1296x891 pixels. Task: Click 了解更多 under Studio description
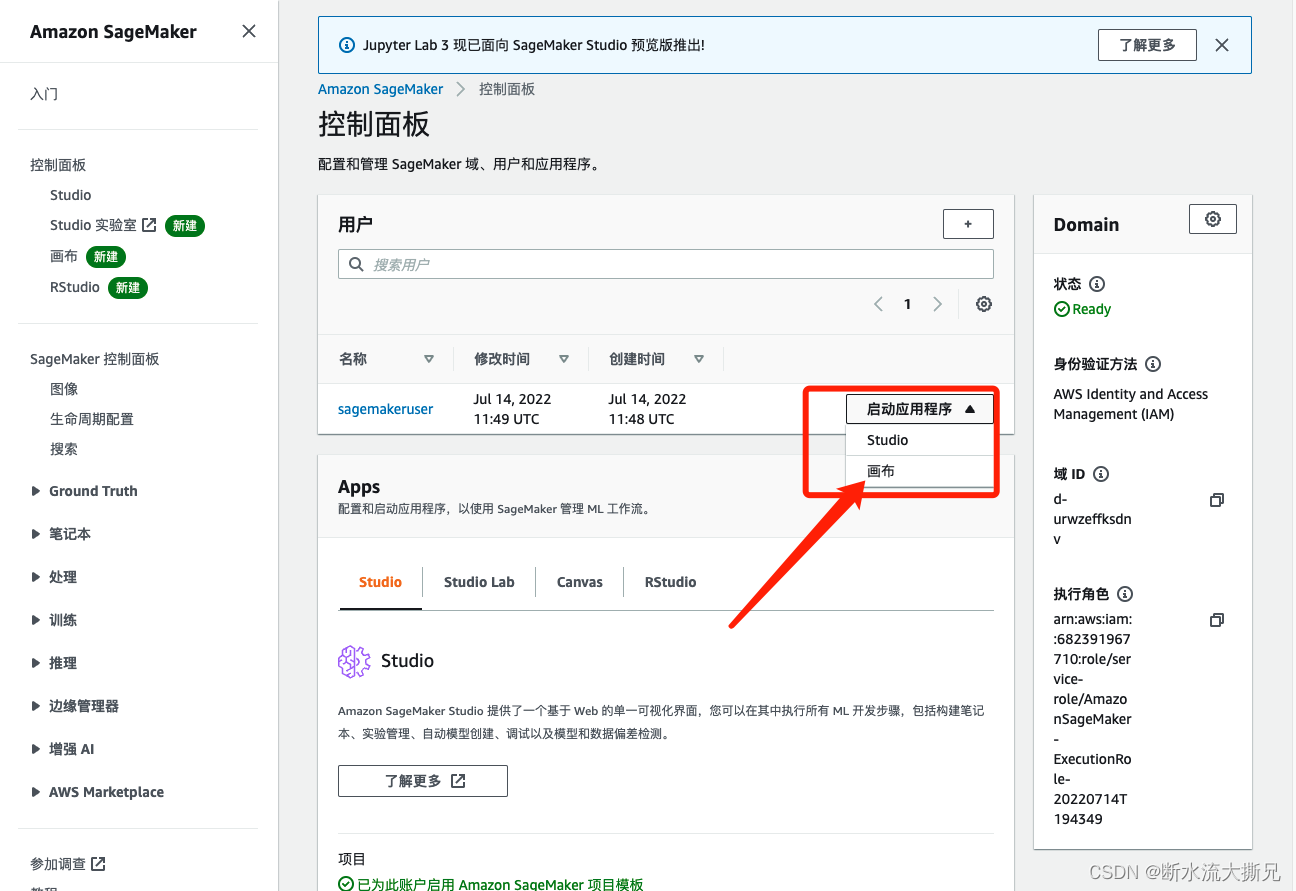[x=423, y=781]
